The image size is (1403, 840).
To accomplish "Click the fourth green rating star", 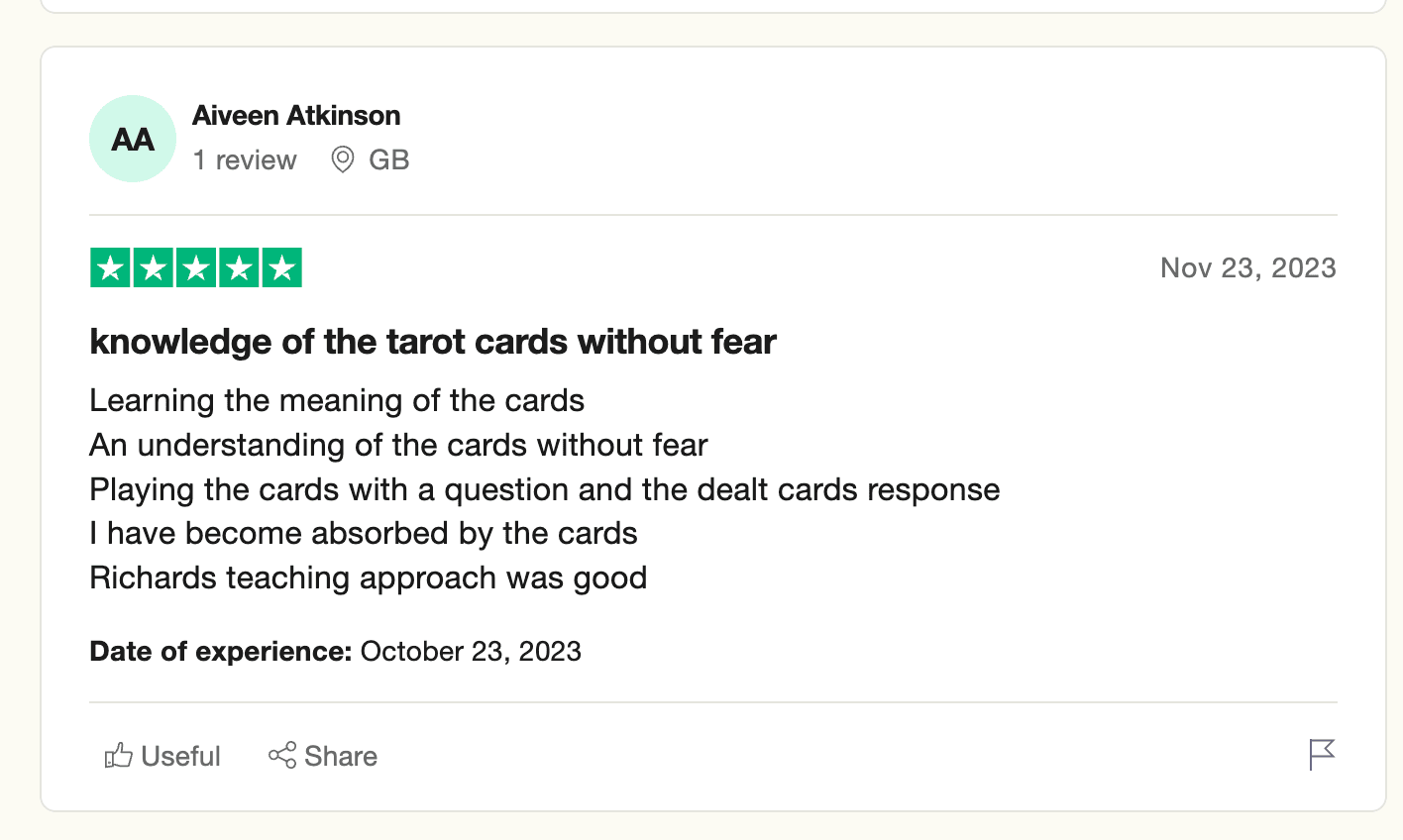I will (x=239, y=268).
